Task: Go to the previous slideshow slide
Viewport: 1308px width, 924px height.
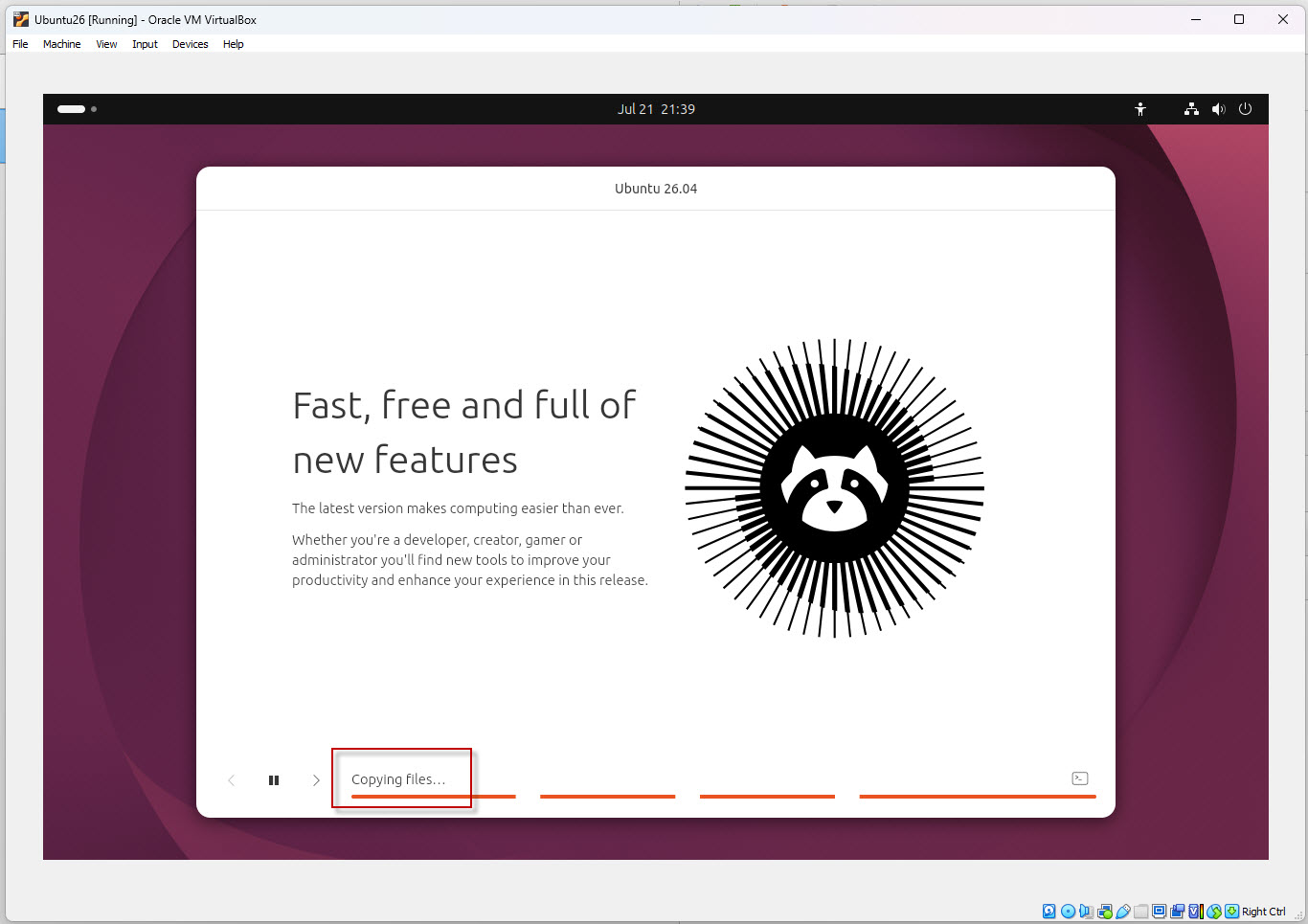Action: [231, 780]
